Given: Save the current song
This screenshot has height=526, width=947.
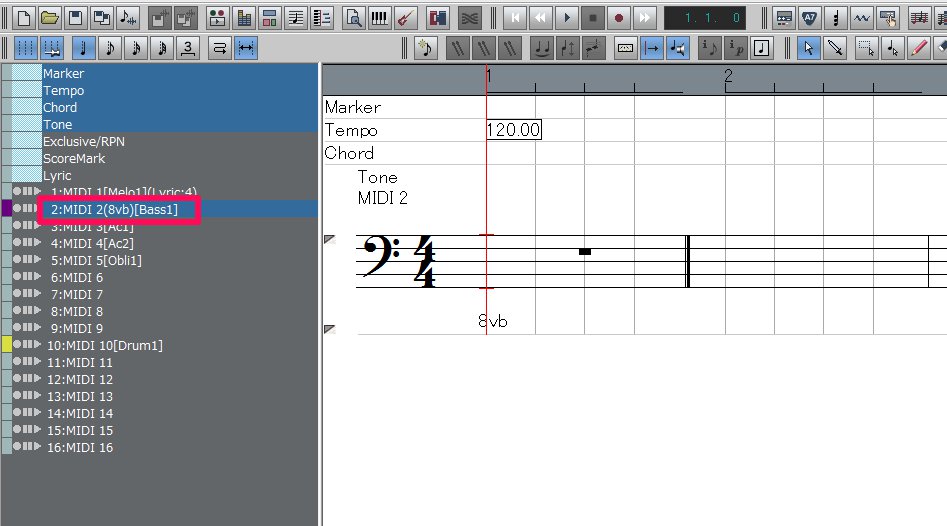Looking at the screenshot, I should pyautogui.click(x=75, y=18).
